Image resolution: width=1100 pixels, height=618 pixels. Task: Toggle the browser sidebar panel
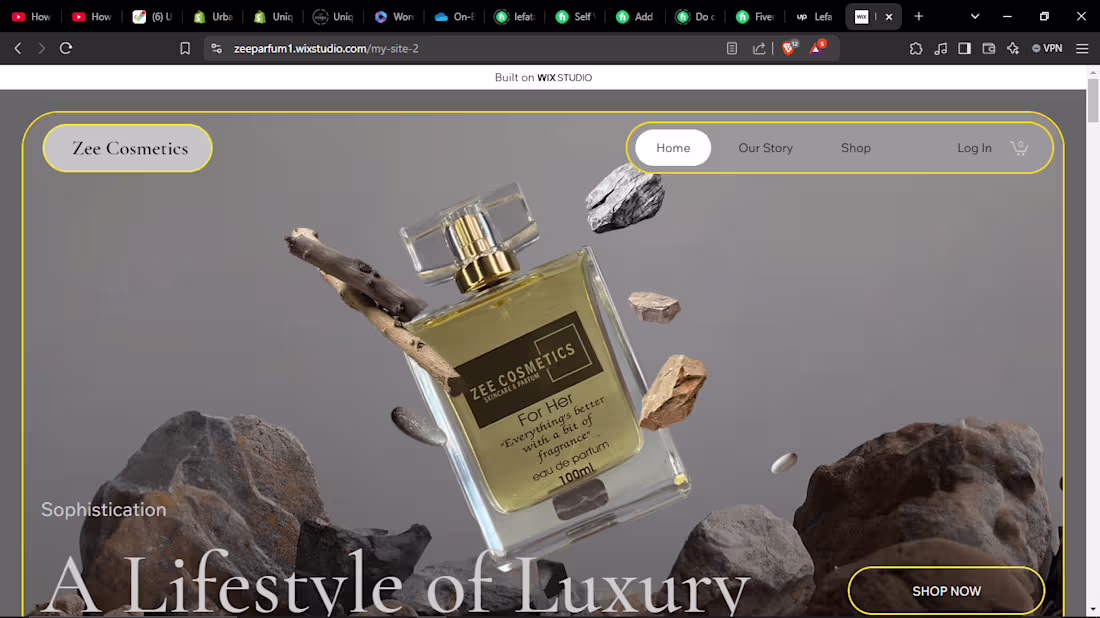click(x=965, y=48)
